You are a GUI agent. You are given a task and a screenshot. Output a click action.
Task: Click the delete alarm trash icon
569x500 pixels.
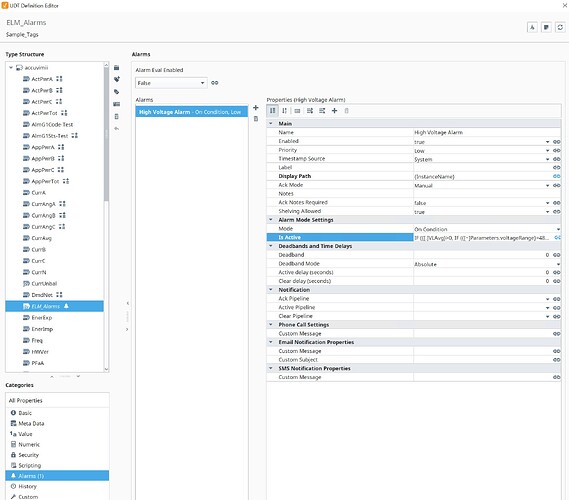256,119
